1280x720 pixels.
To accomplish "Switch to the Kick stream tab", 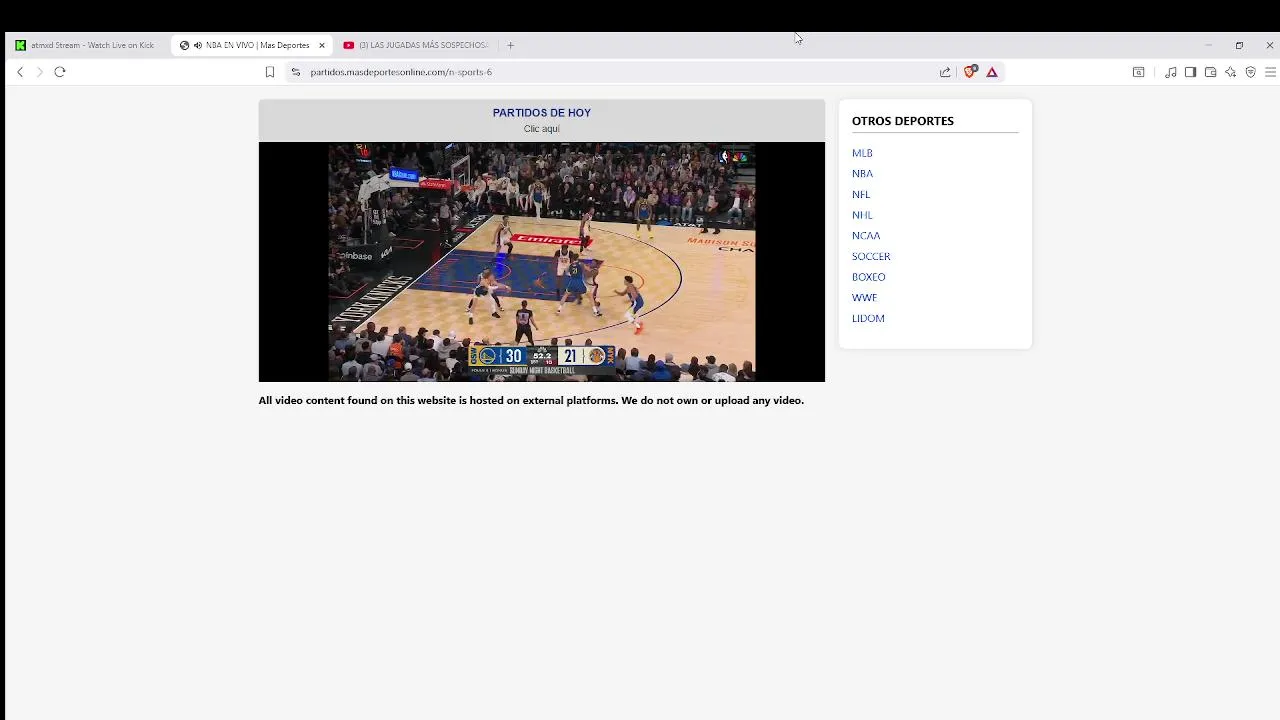I will click(87, 45).
